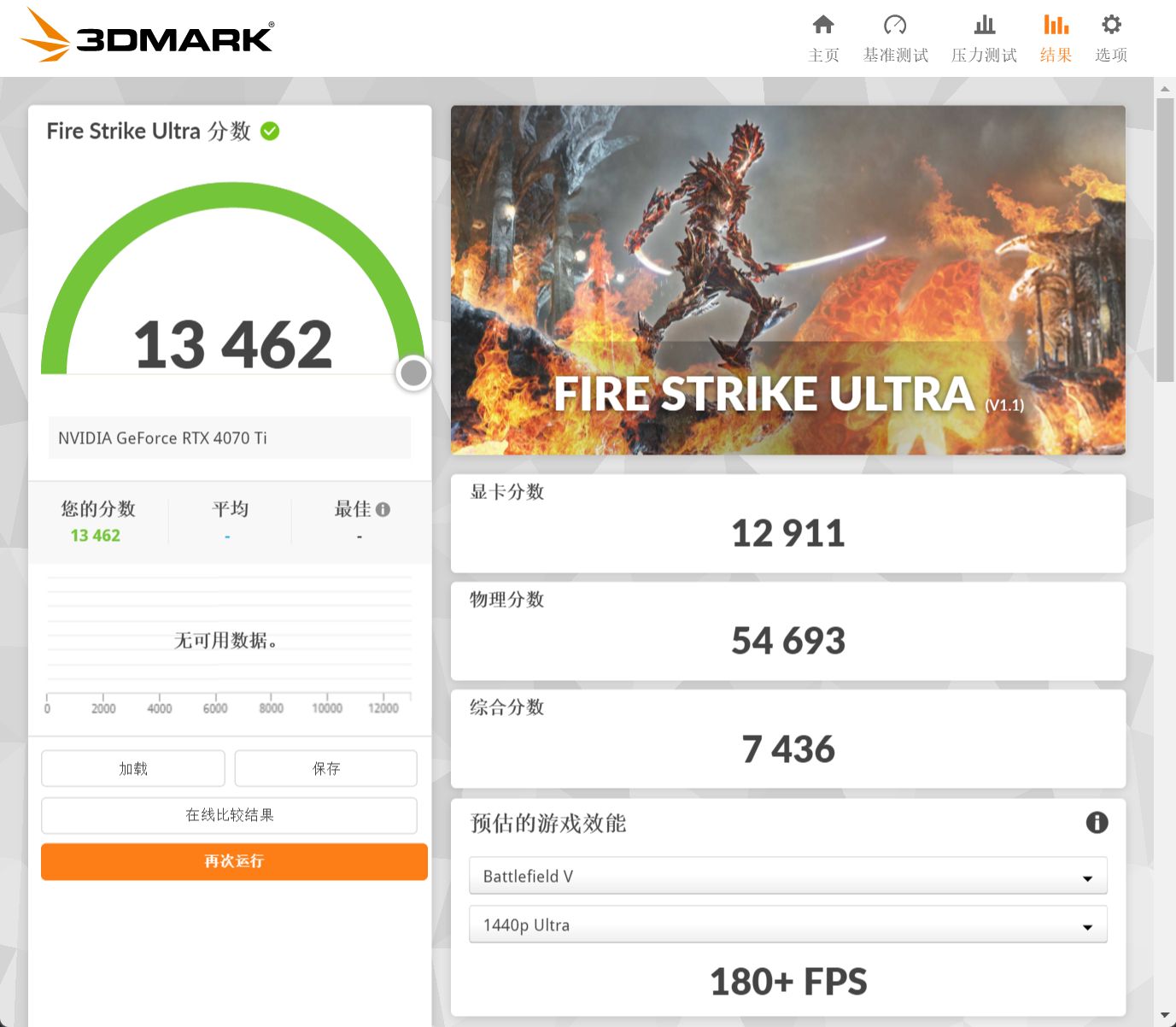Image resolution: width=1176 pixels, height=1027 pixels.
Task: Click the vertical scrollbar thumb
Action: click(x=1165, y=240)
